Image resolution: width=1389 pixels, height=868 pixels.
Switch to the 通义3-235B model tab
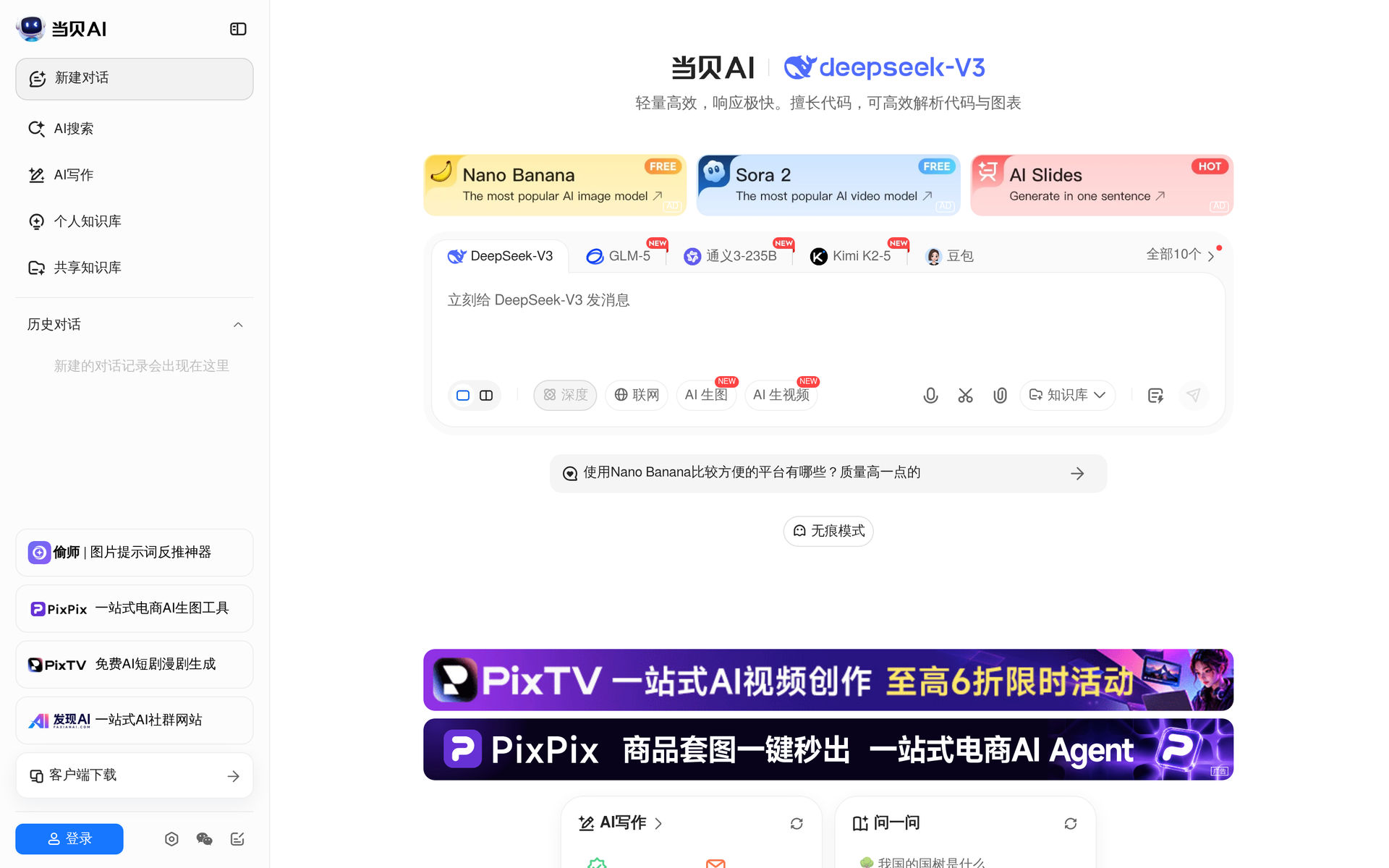731,256
